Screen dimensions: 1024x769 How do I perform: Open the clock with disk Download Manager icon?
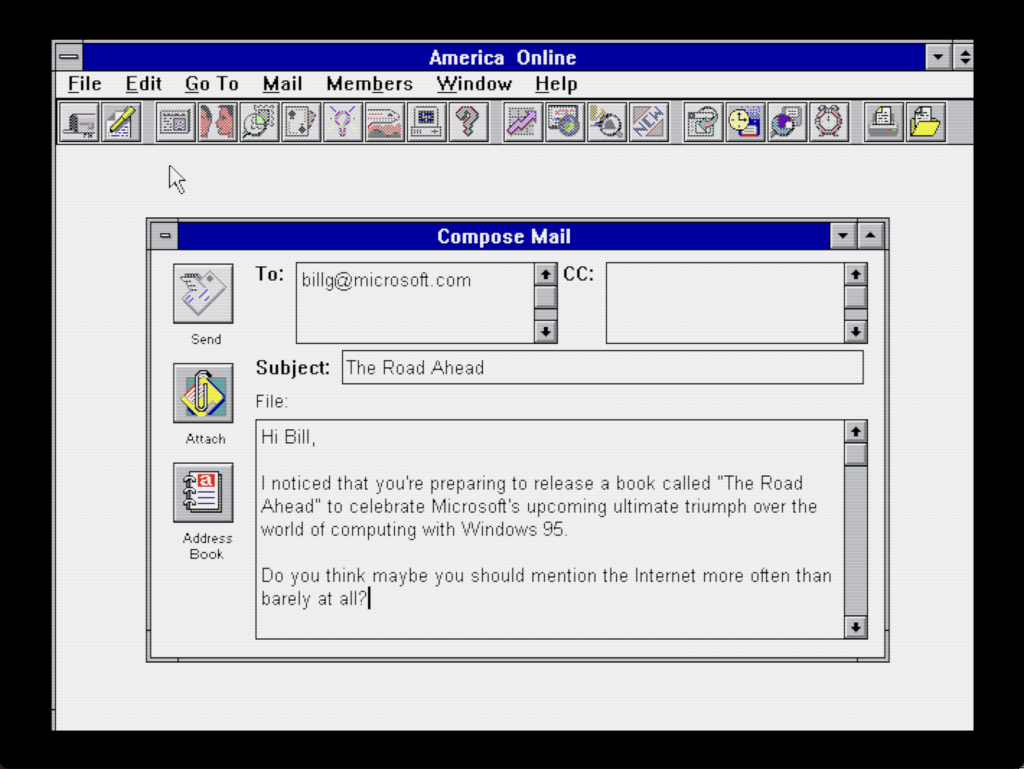click(x=744, y=122)
